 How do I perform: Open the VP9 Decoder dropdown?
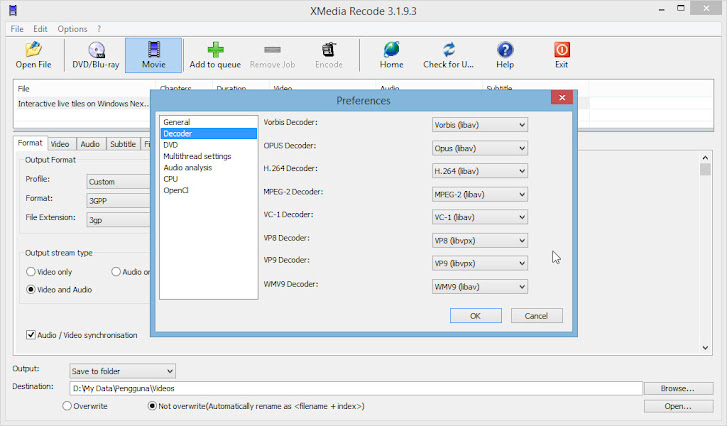[x=479, y=263]
